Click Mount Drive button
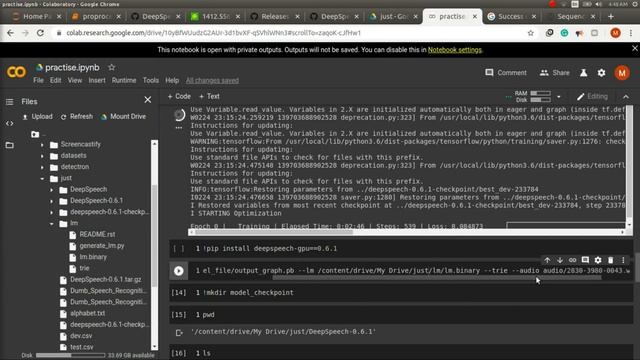 (123, 117)
